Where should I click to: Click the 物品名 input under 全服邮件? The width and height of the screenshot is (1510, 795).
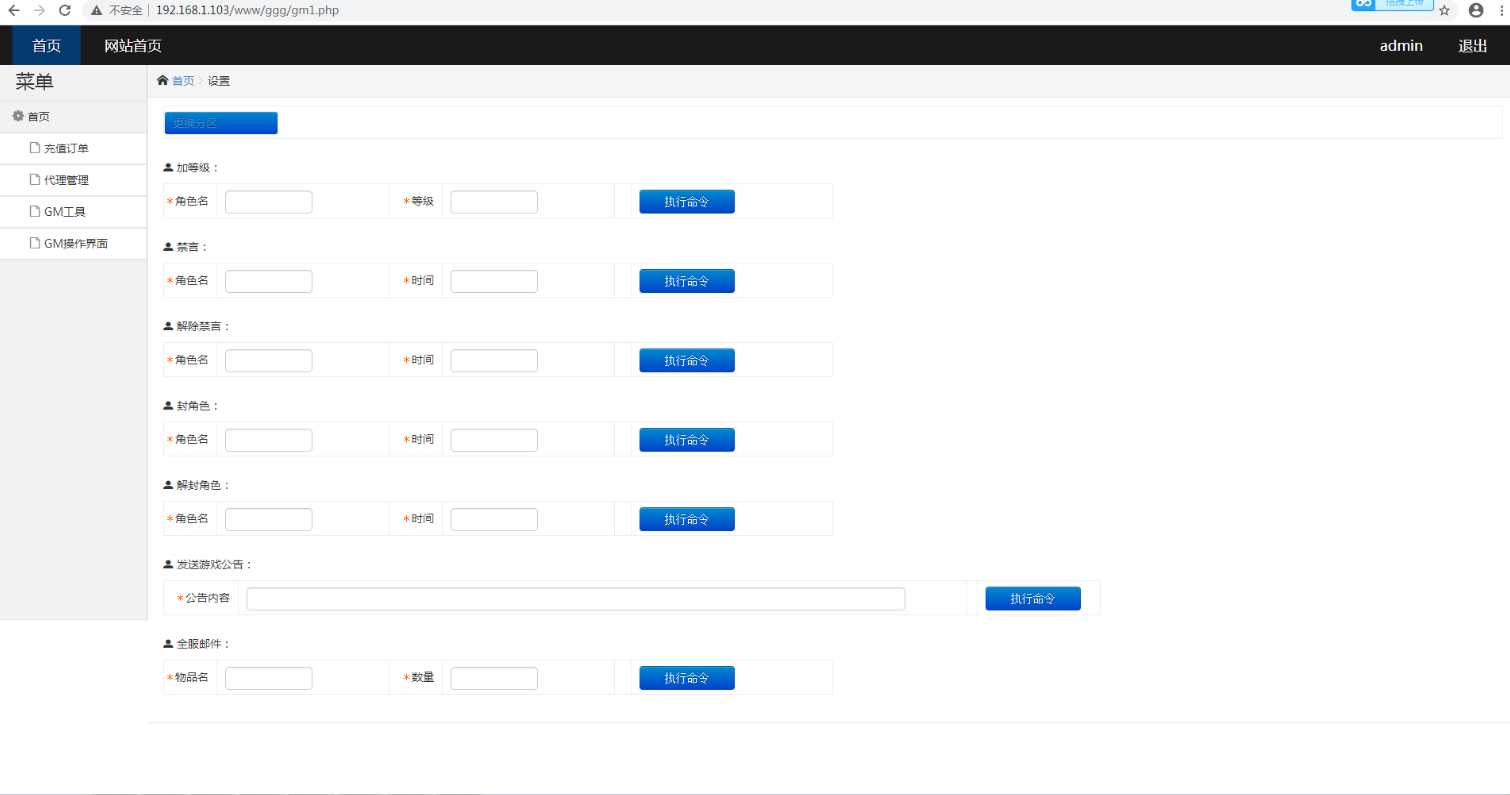pyautogui.click(x=268, y=678)
